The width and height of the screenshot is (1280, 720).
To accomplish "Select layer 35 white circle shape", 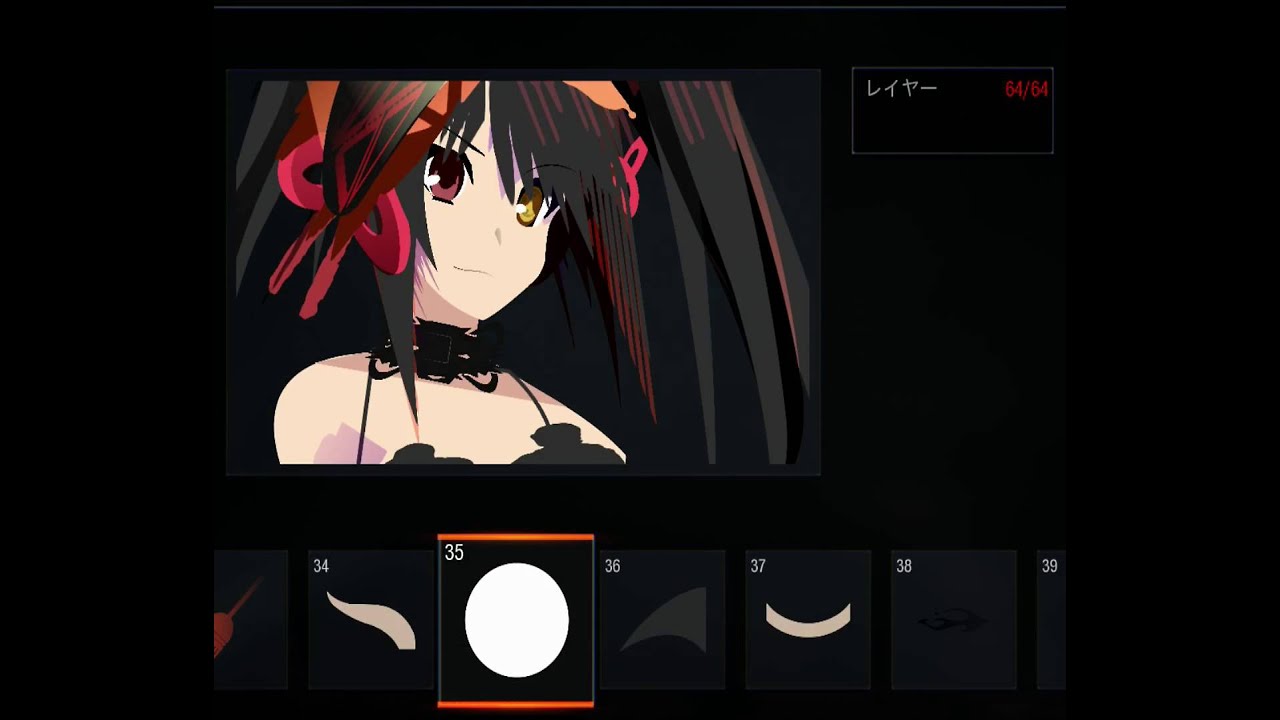I will [x=516, y=620].
